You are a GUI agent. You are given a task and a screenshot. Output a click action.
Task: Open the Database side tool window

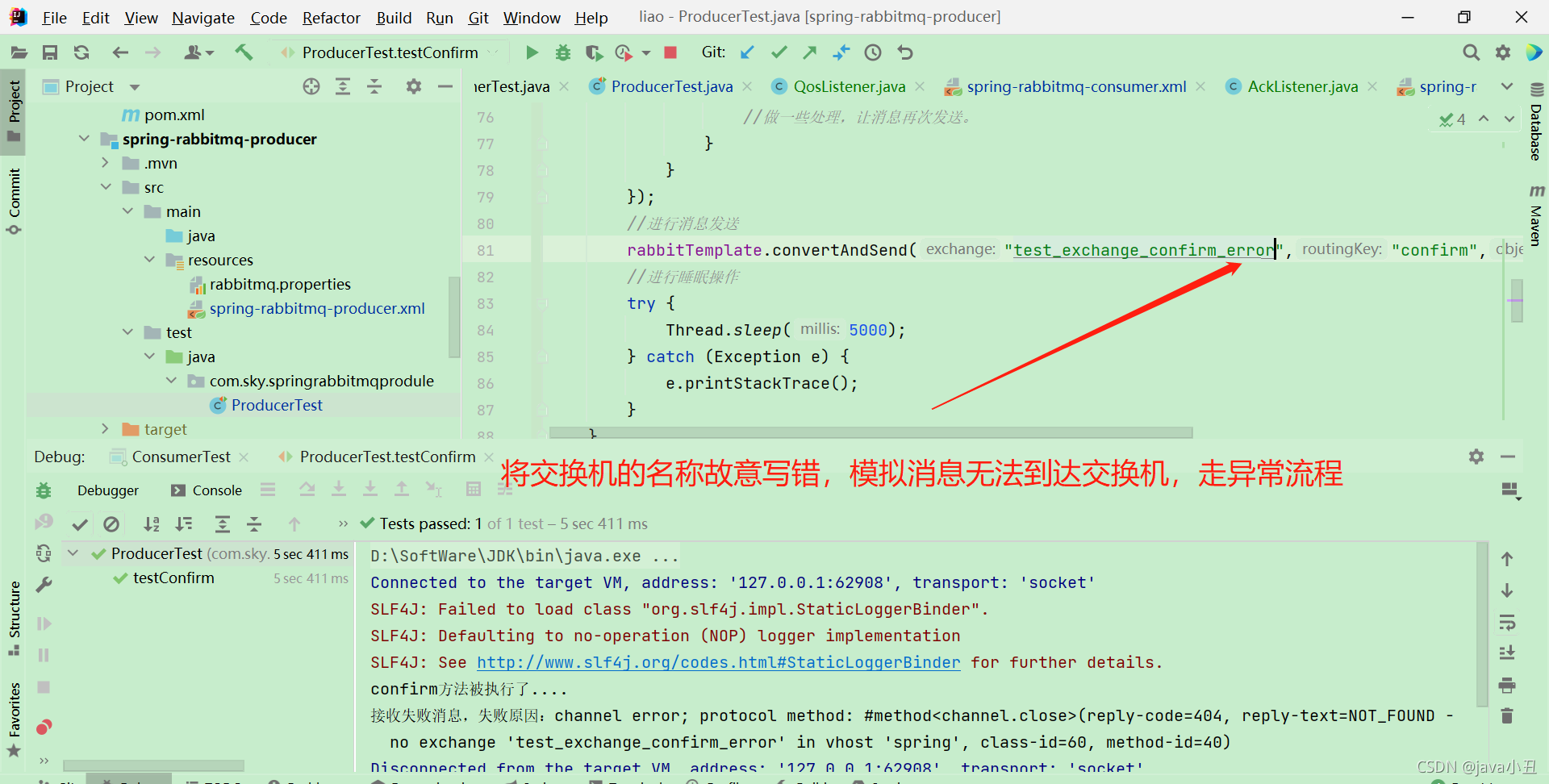tap(1536, 122)
